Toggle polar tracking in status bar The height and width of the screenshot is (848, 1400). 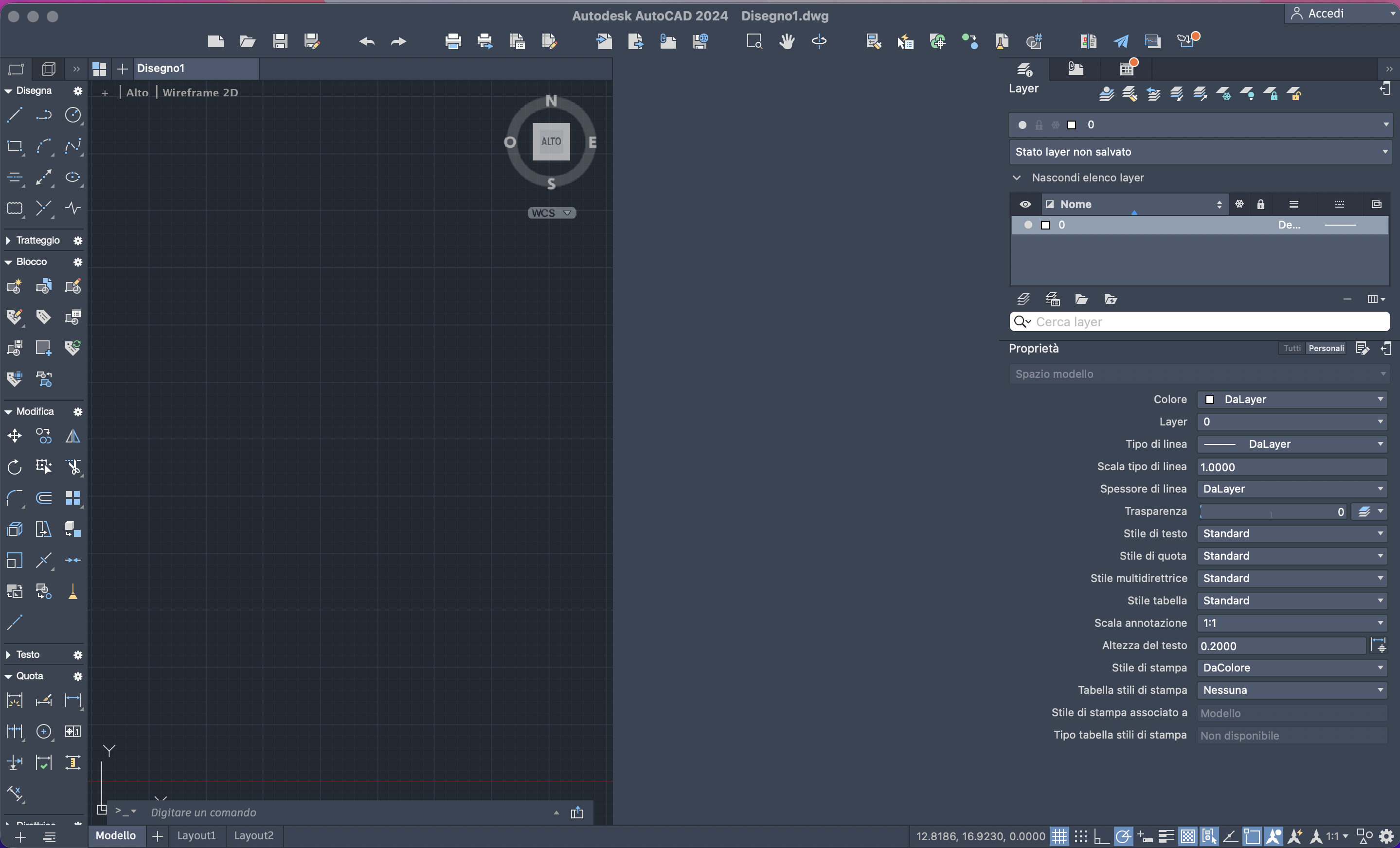1123,836
